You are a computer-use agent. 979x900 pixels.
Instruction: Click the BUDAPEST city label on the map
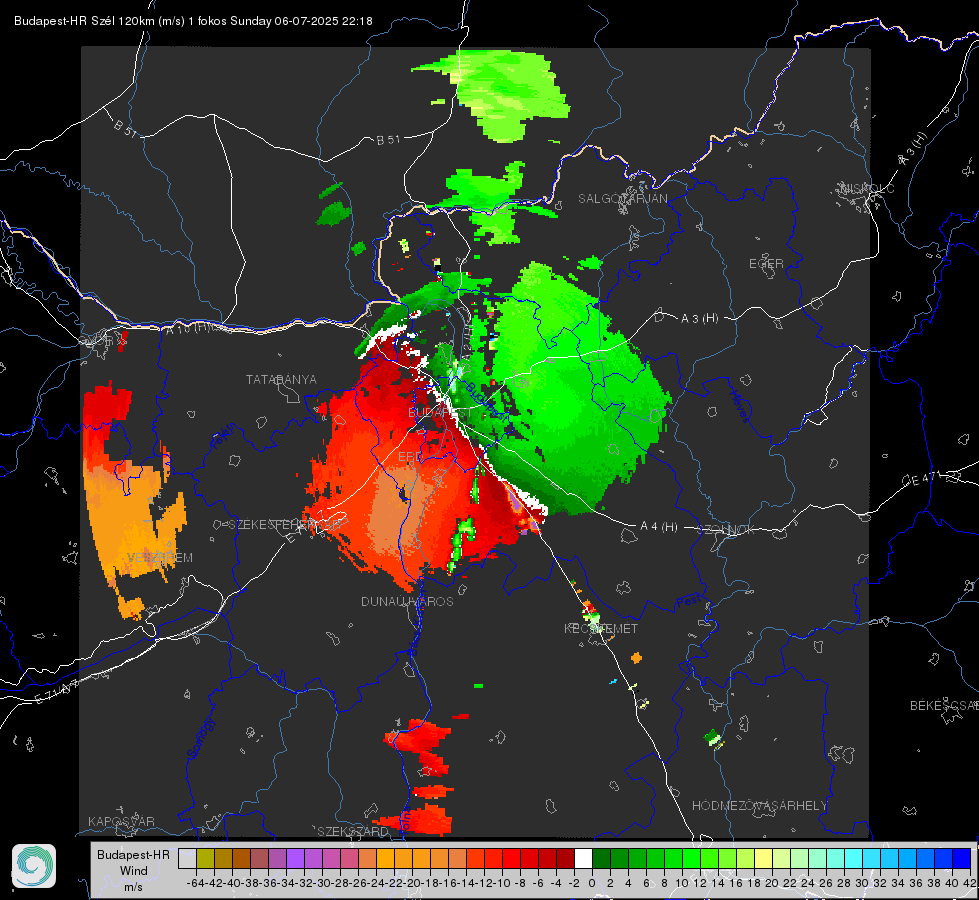pyautogui.click(x=440, y=413)
